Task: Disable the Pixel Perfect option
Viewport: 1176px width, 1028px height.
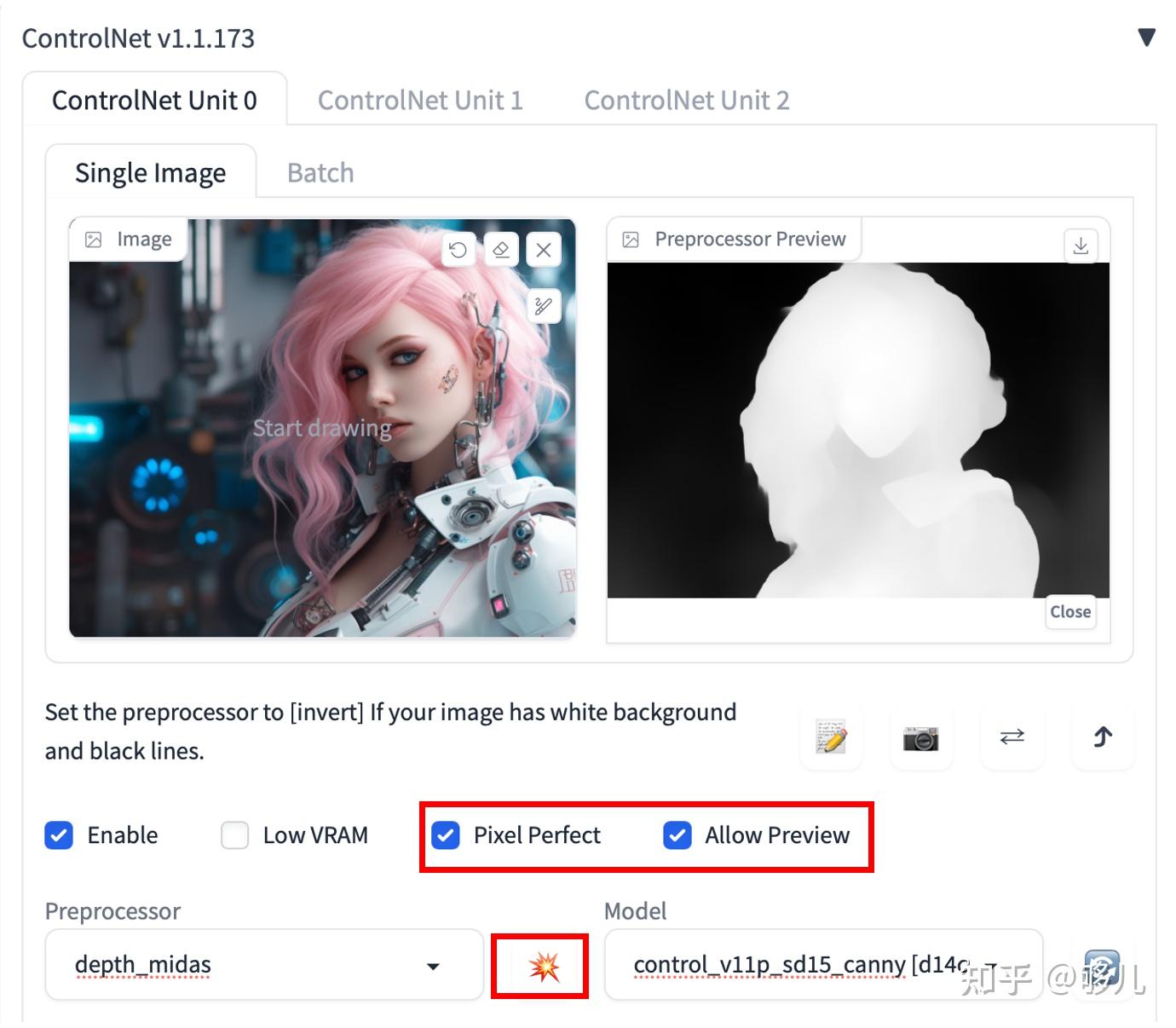Action: coord(446,836)
